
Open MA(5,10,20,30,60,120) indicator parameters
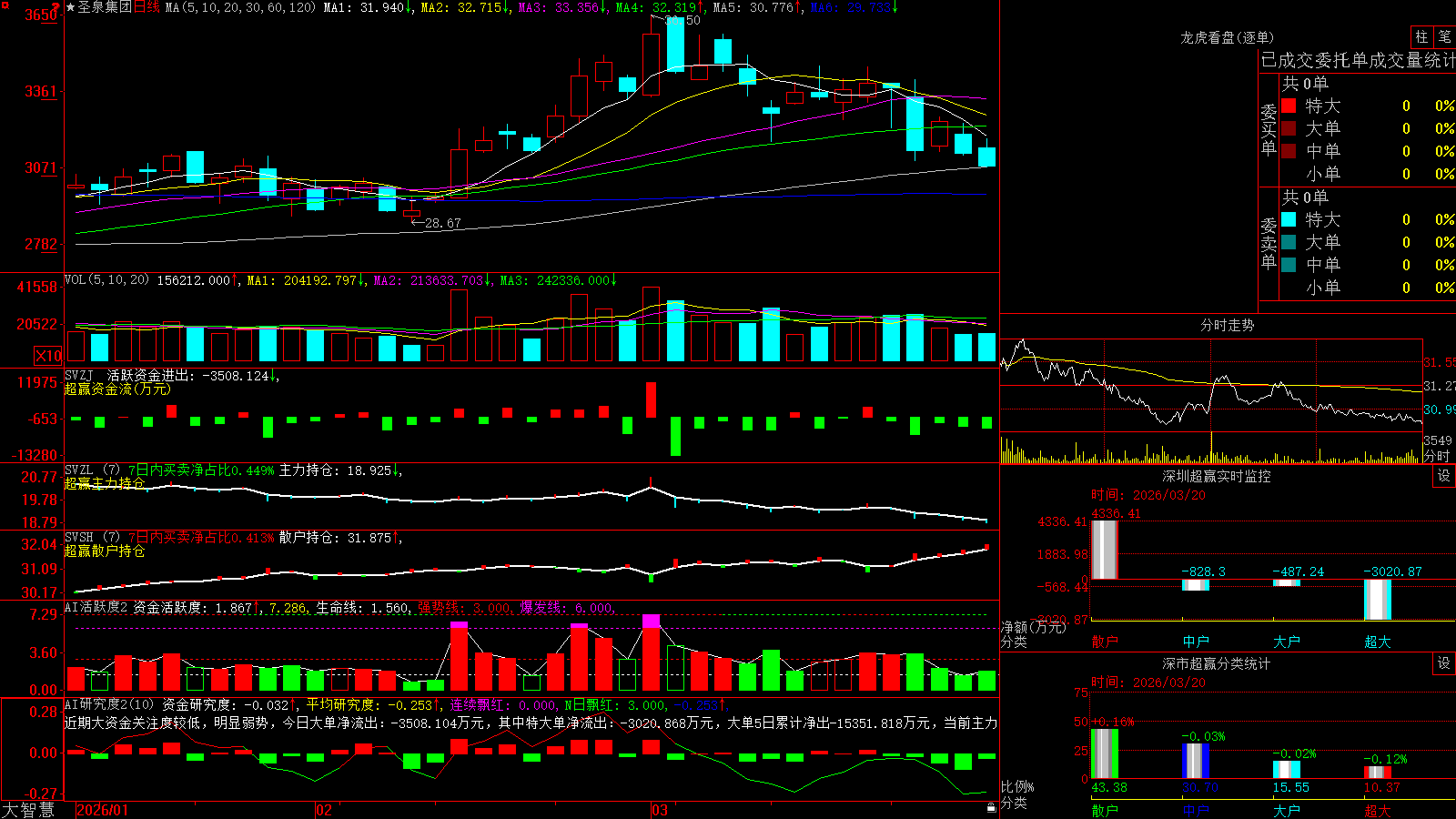[240, 7]
